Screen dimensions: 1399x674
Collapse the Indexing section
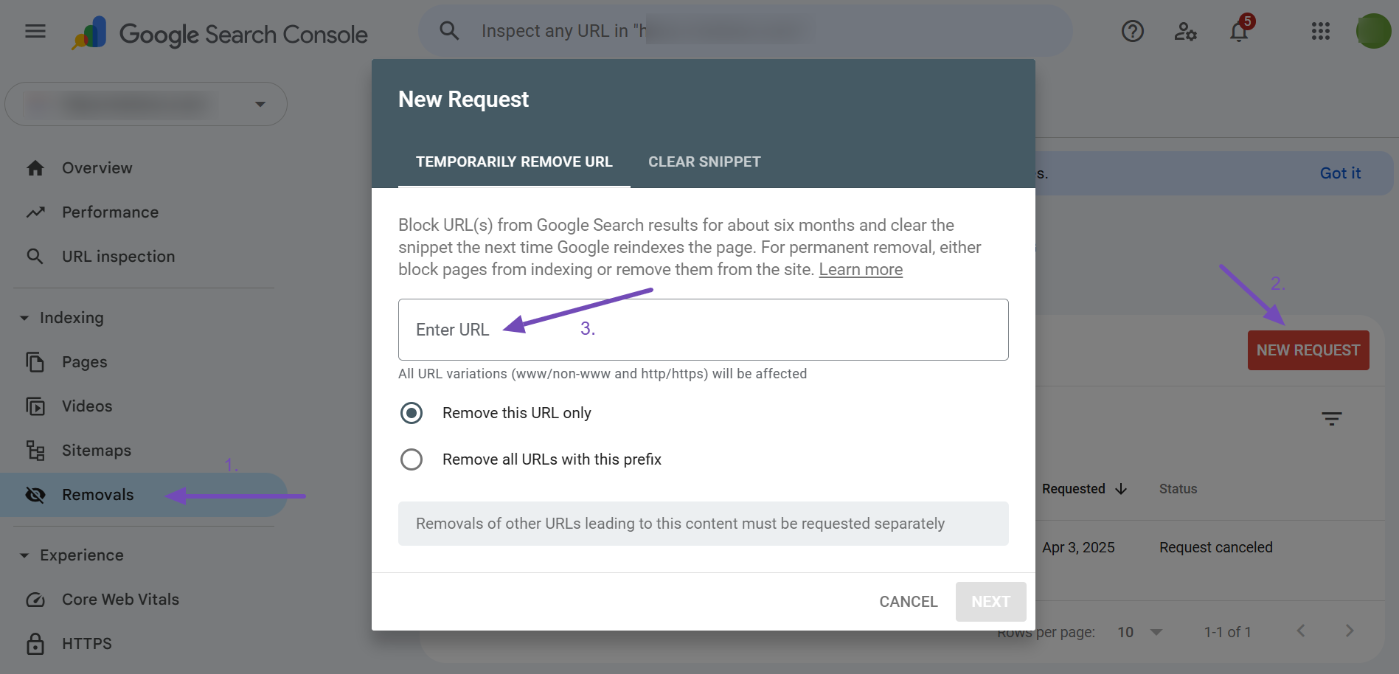tap(25, 318)
